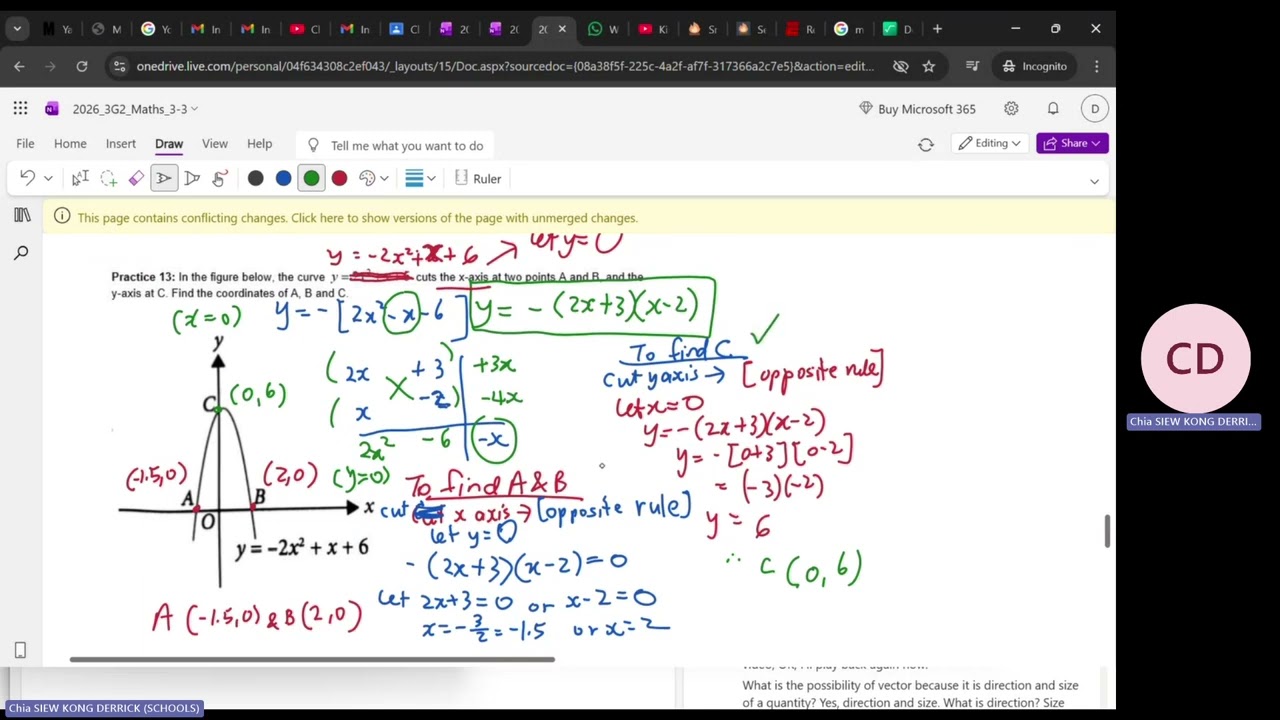The width and height of the screenshot is (1280, 720).
Task: Click the browser Back arrow
Action: pos(19,66)
